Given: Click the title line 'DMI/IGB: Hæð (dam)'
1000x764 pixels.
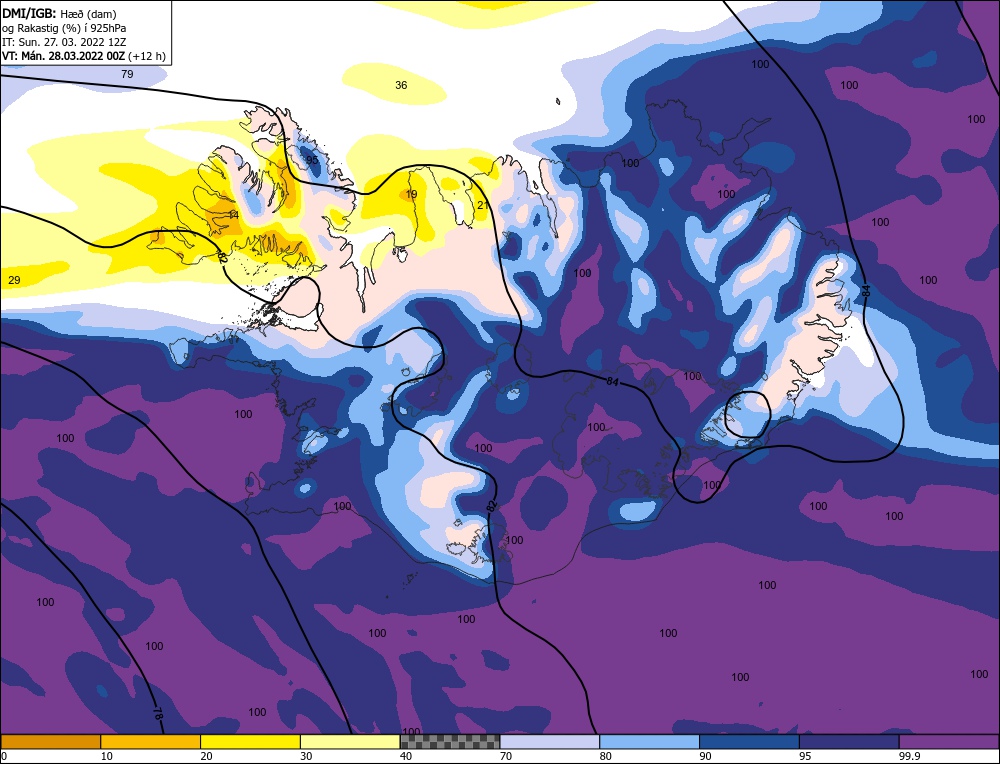Looking at the screenshot, I should click(x=59, y=13).
